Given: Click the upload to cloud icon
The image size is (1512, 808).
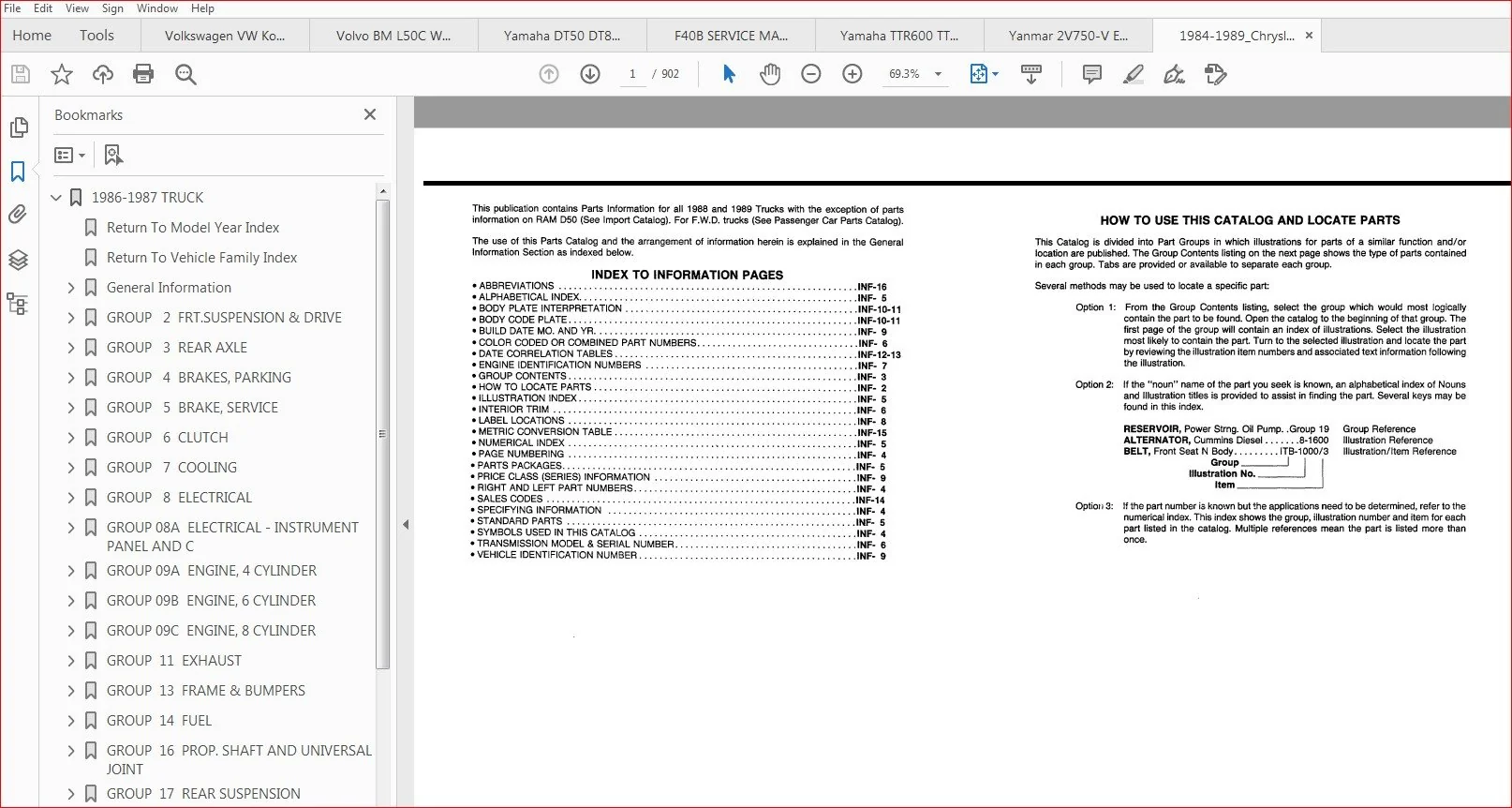Looking at the screenshot, I should [103, 74].
